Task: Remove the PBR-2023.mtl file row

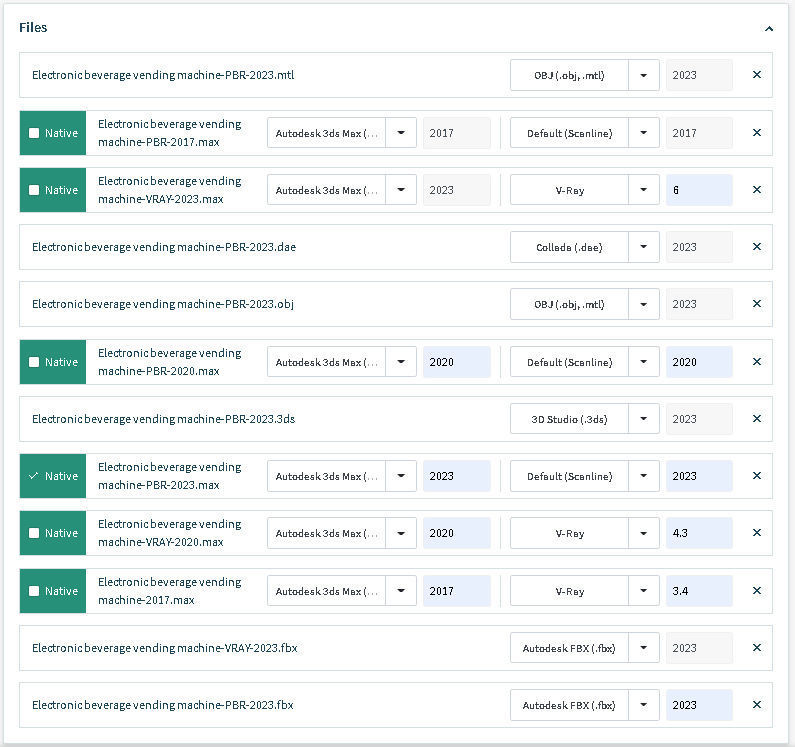Action: pyautogui.click(x=756, y=75)
